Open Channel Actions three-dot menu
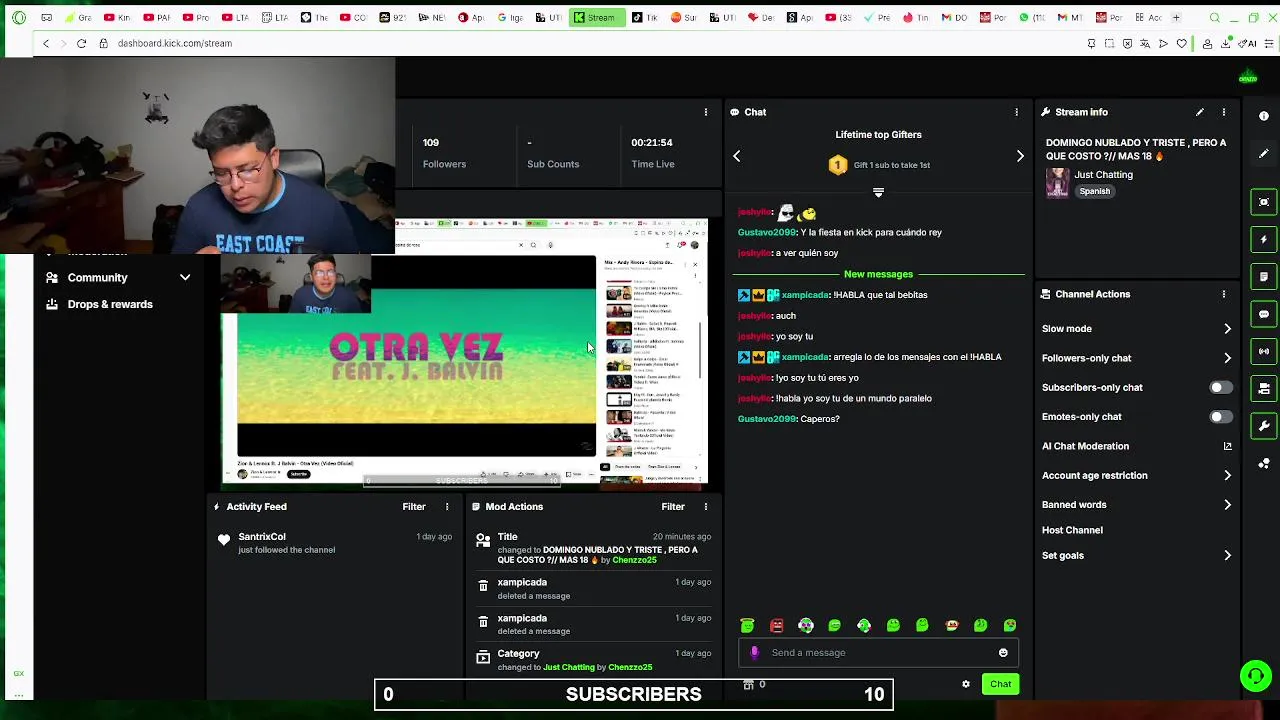Screen dimensions: 1280x720 tap(1224, 294)
